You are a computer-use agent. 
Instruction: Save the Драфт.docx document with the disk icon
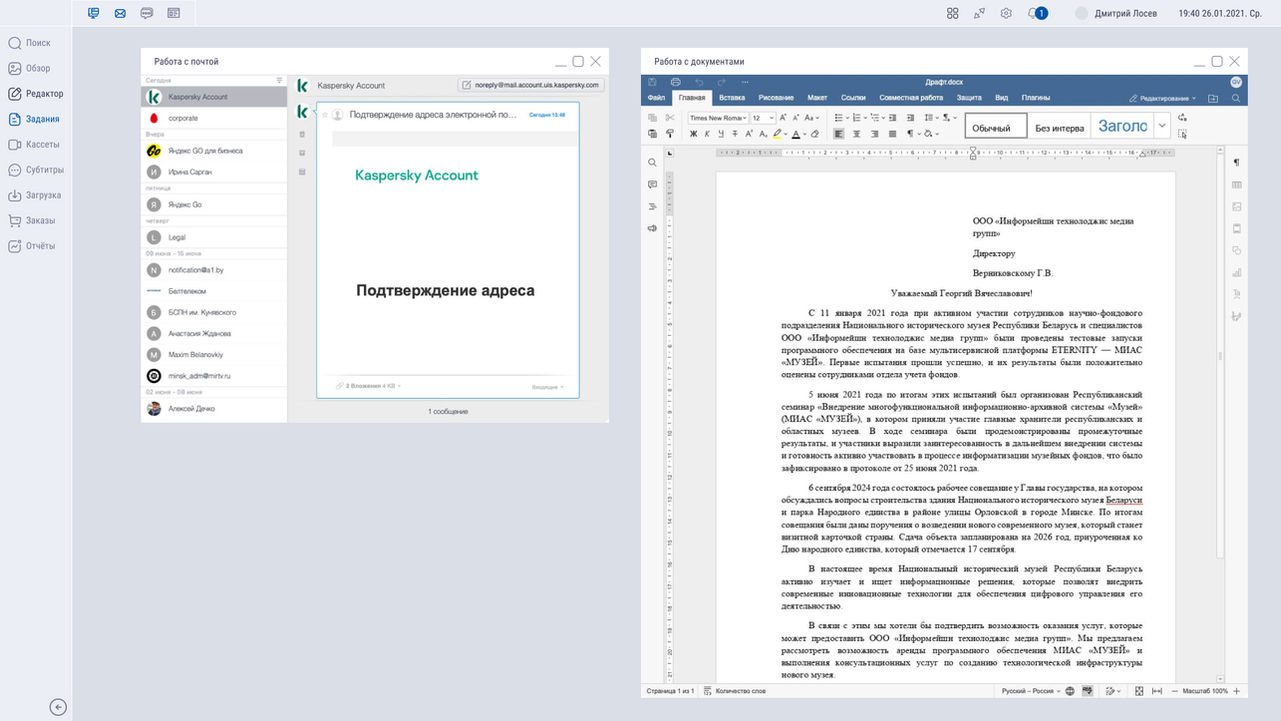coord(652,82)
